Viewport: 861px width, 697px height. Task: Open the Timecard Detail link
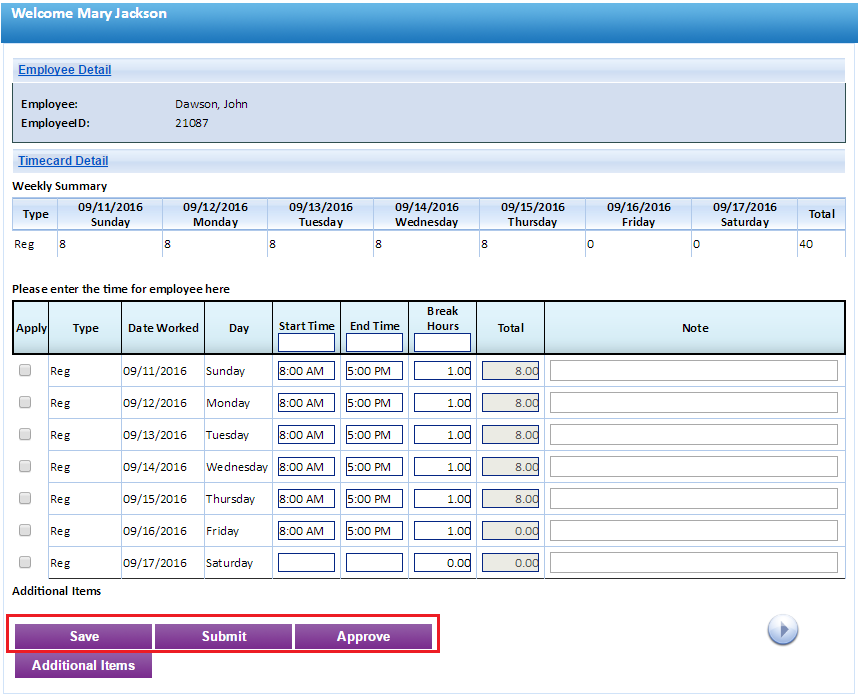point(63,161)
